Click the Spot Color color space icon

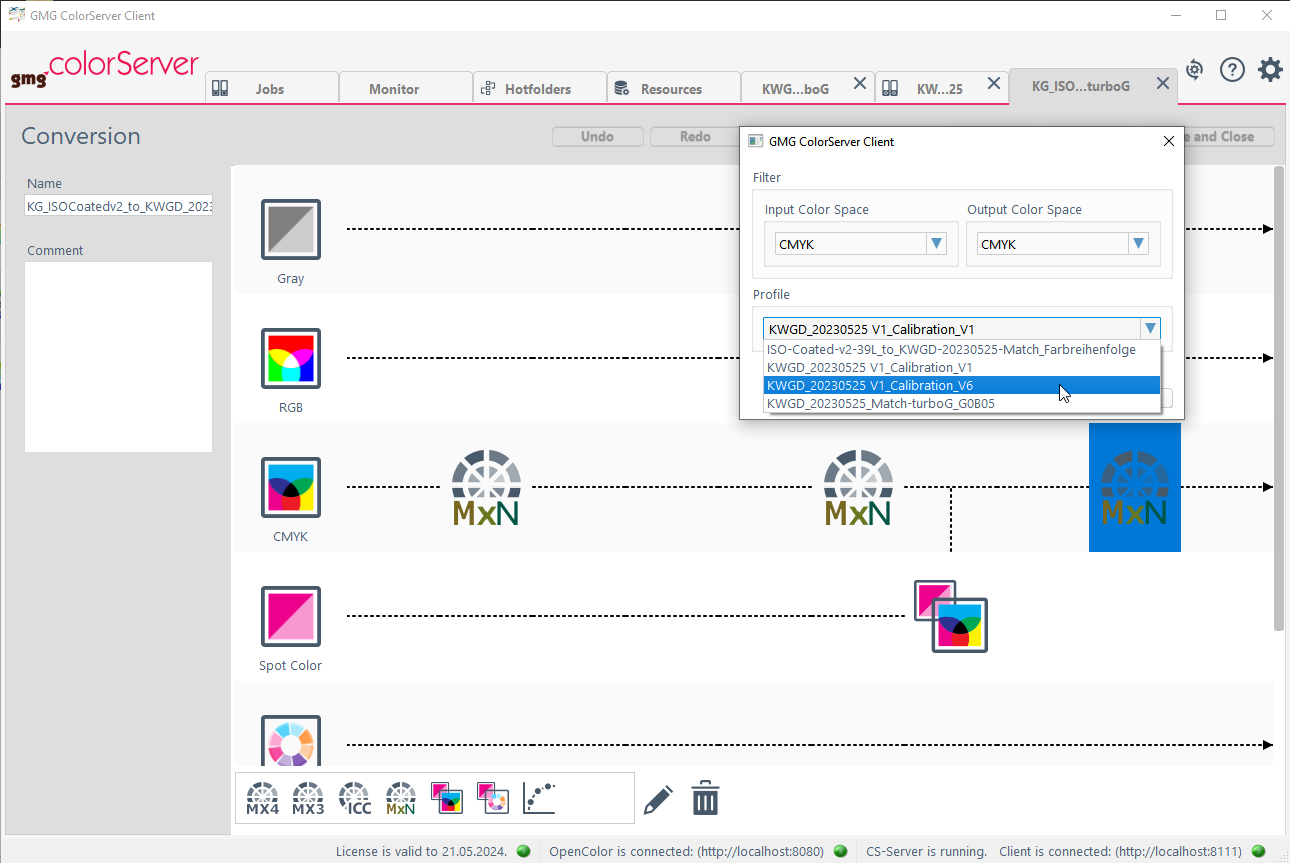[291, 616]
